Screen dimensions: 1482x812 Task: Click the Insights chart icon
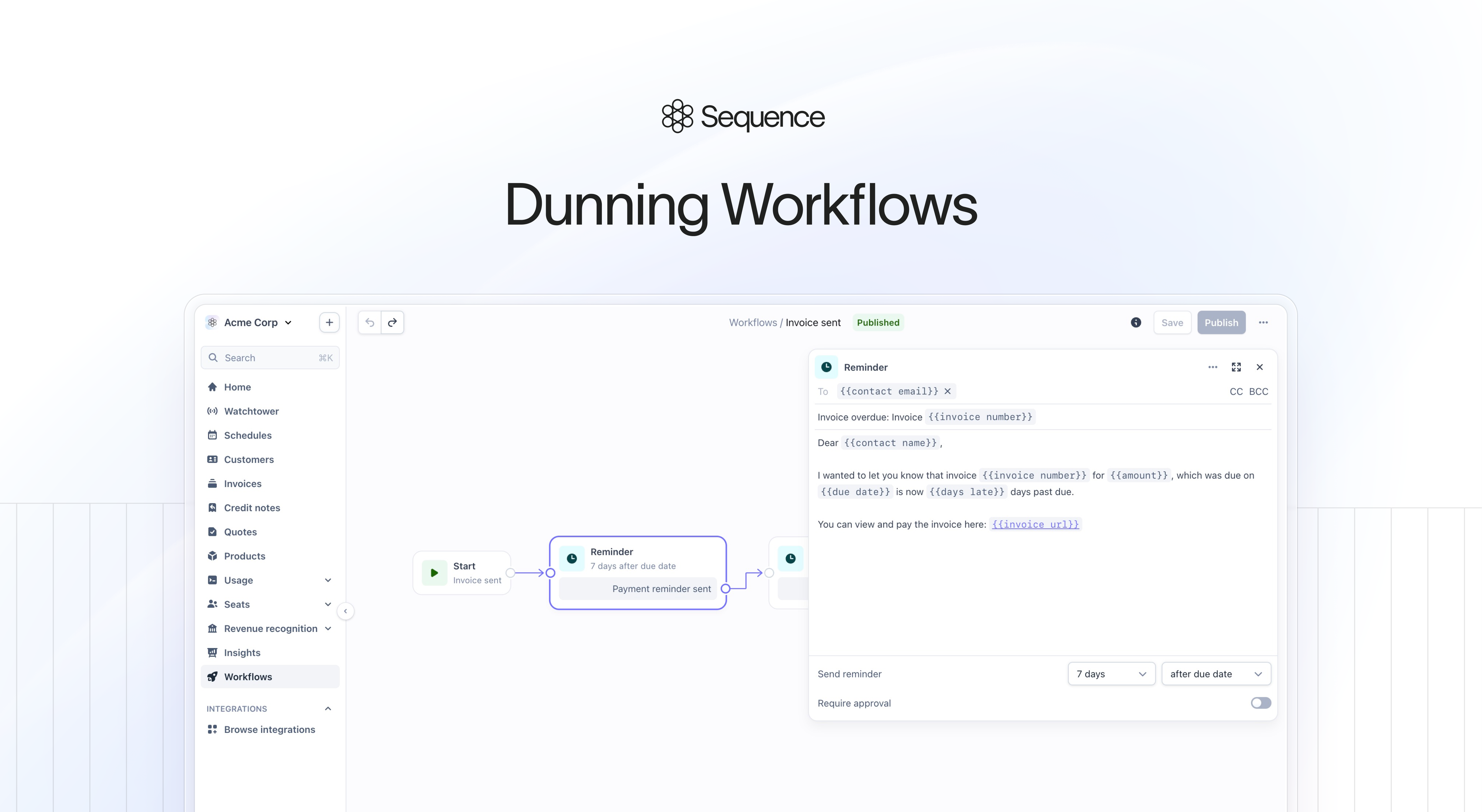click(x=212, y=653)
